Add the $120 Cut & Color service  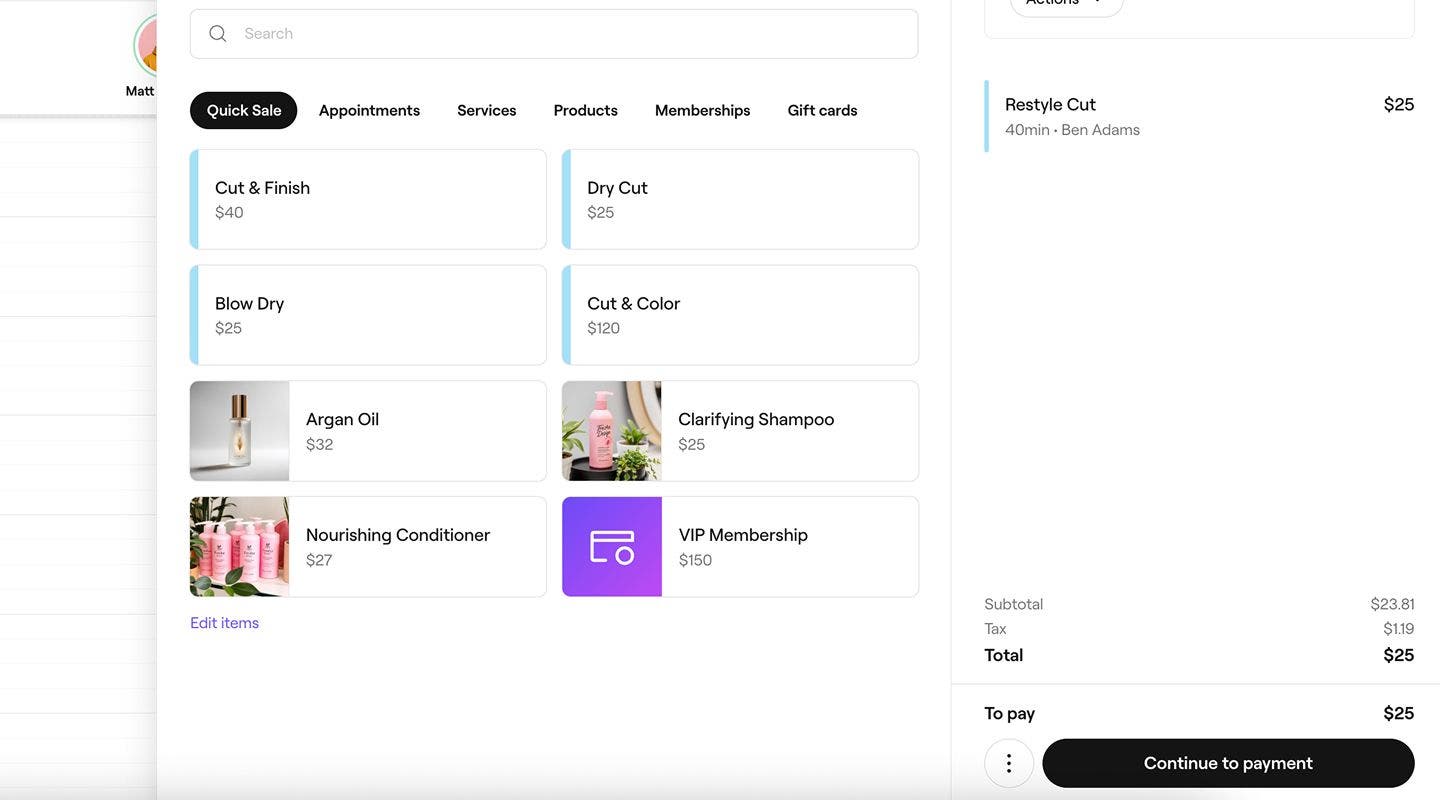pos(740,315)
